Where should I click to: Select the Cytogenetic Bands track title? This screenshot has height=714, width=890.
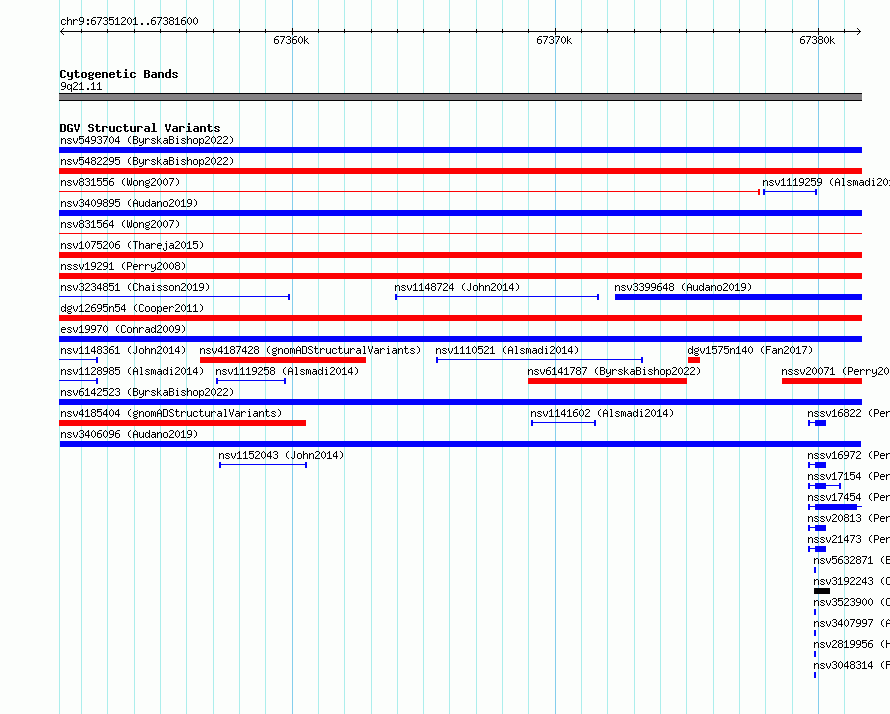click(119, 74)
